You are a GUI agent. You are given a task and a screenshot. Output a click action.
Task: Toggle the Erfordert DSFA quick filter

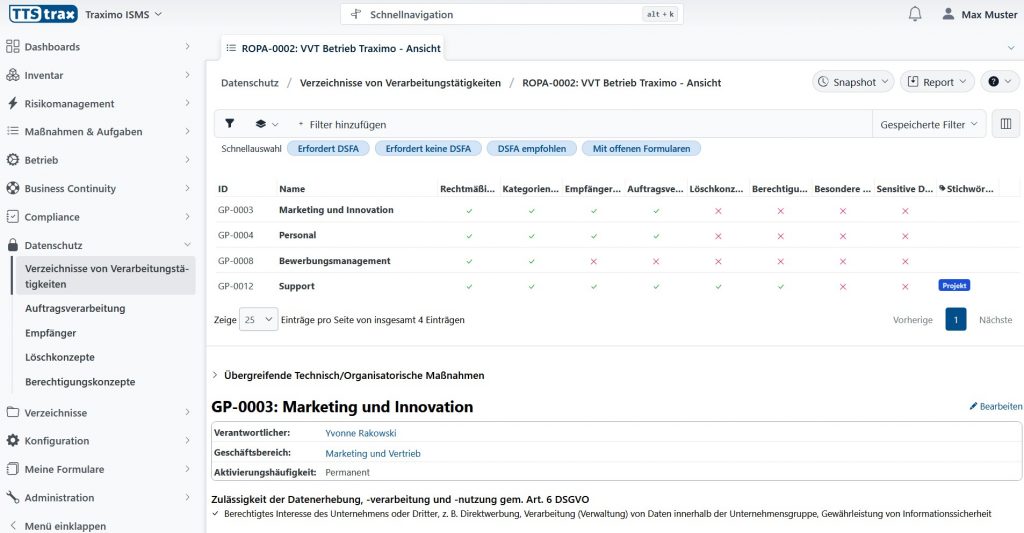(x=328, y=148)
